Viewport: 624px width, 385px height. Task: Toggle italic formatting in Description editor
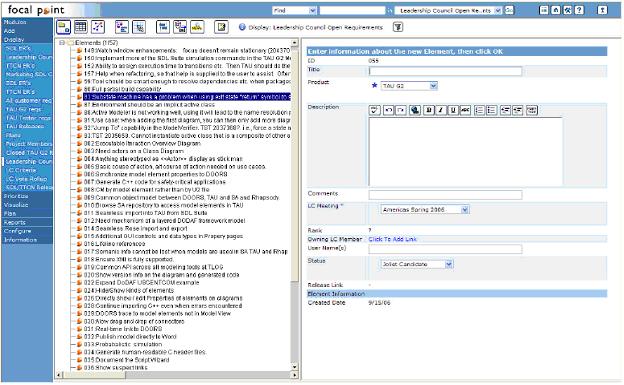point(441,110)
